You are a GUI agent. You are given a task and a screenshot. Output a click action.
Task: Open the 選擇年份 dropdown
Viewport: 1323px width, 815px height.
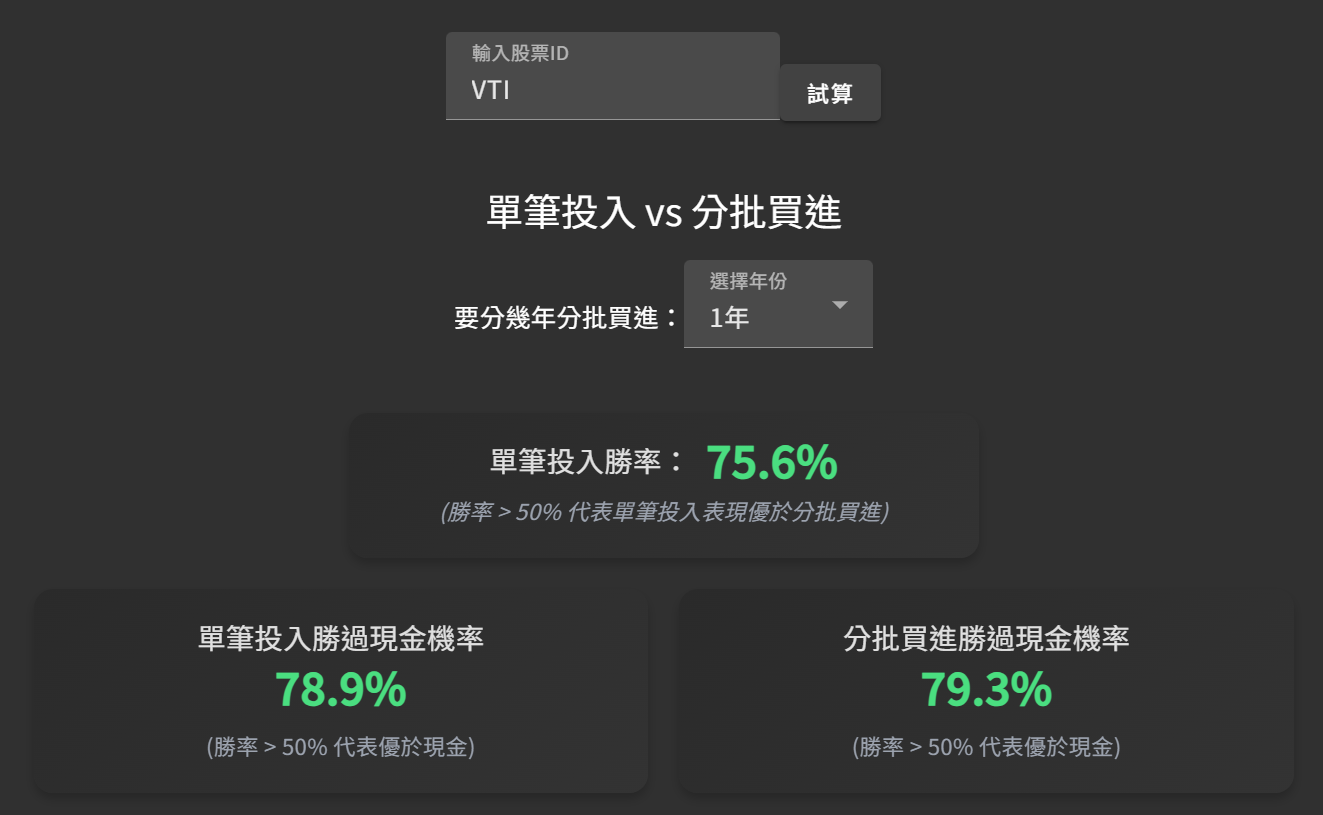(777, 305)
